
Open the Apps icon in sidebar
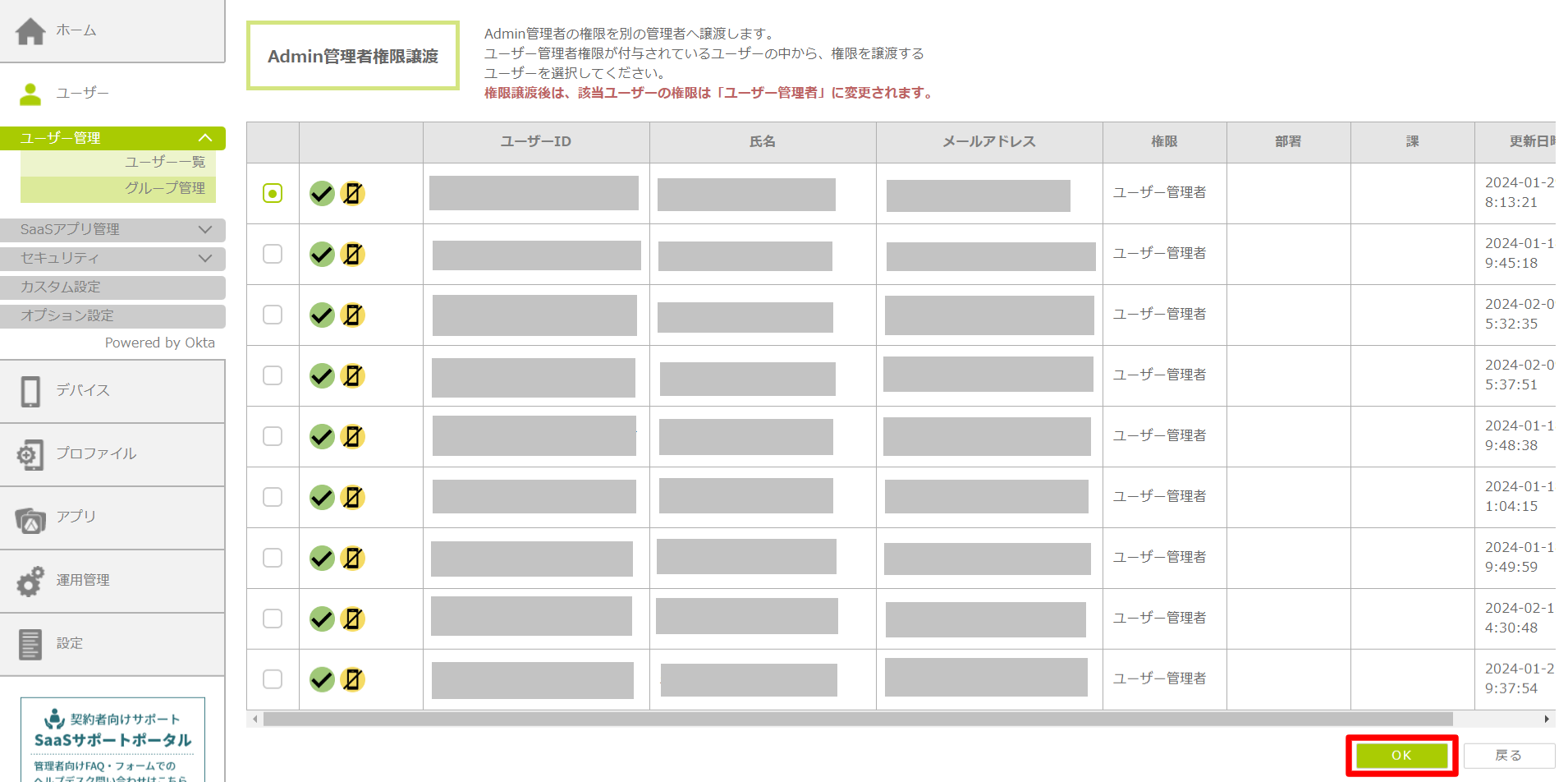30,519
